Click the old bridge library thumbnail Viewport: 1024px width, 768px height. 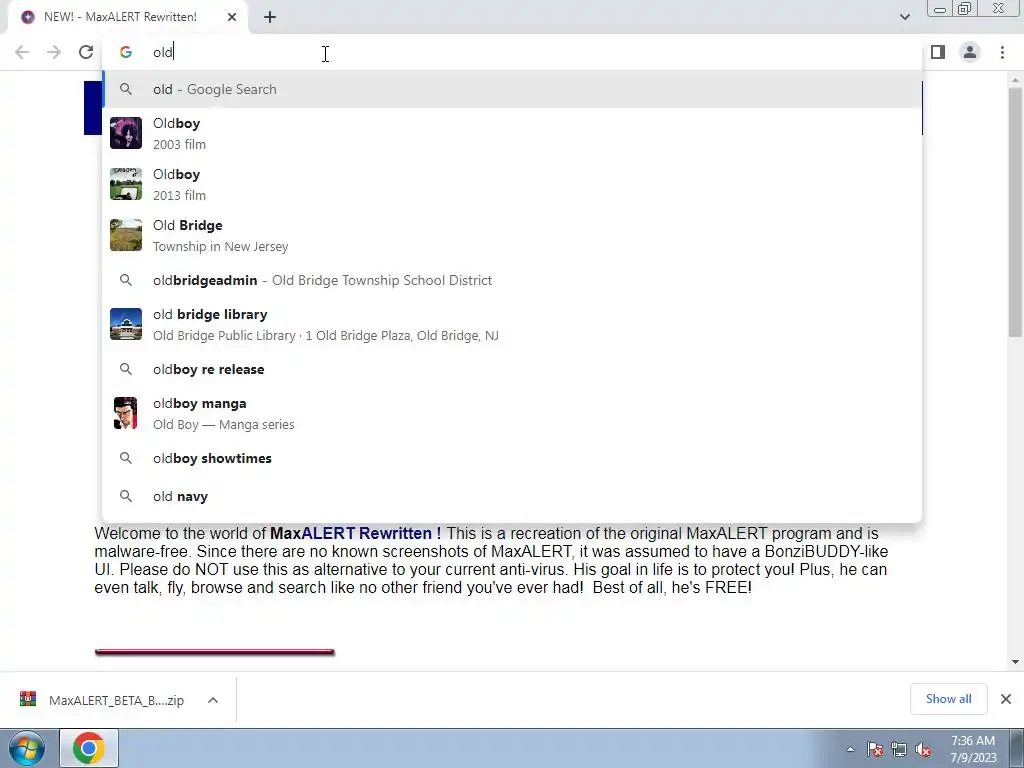click(125, 324)
